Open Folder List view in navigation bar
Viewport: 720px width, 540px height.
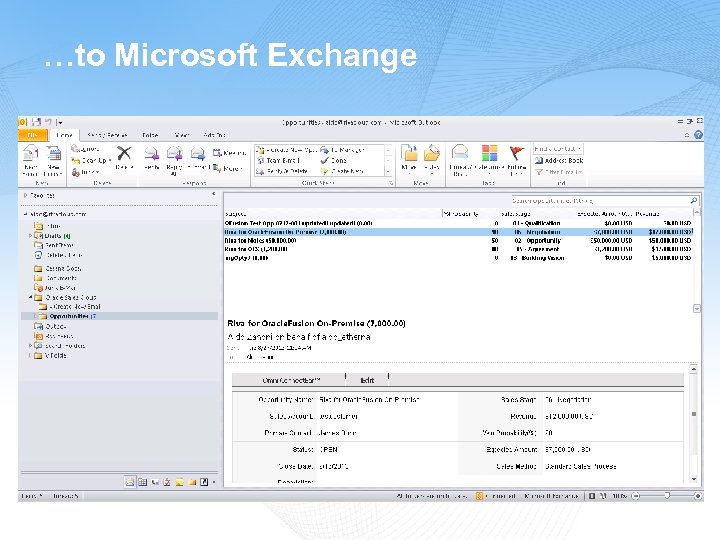pos(192,482)
